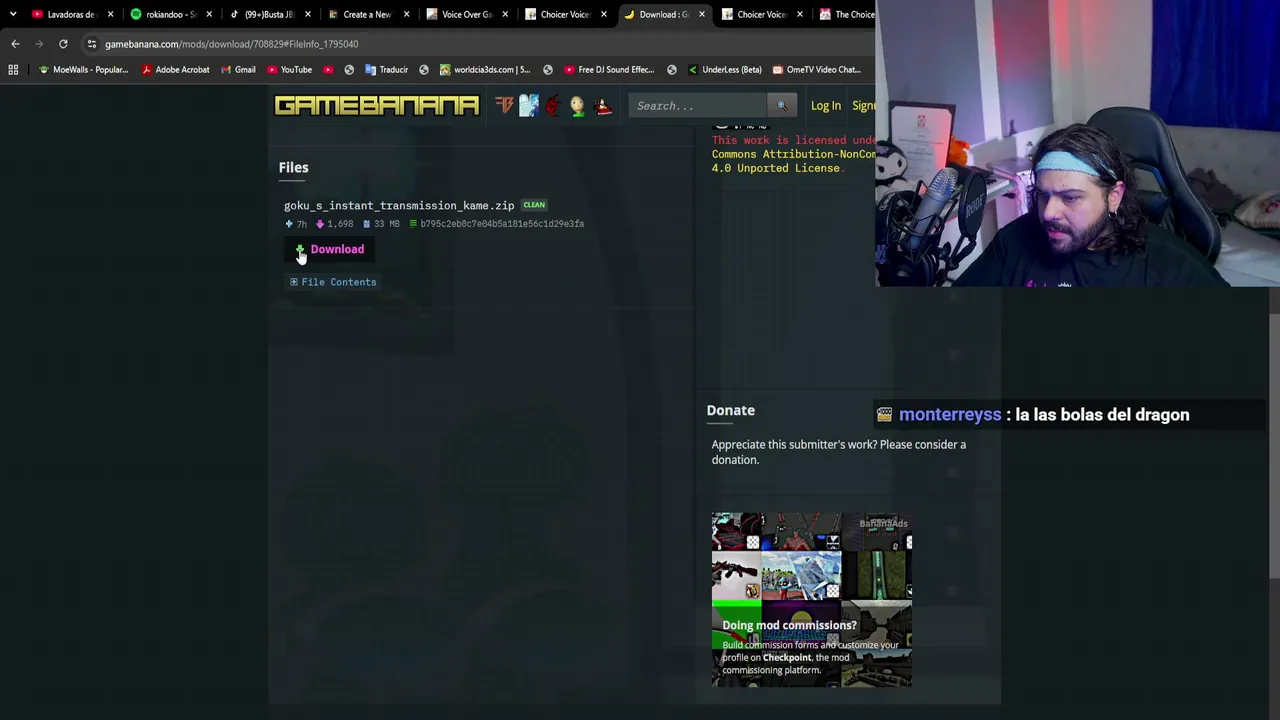Click the GameBanana Search input field
Viewport: 1280px width, 720px height.
[x=698, y=105]
